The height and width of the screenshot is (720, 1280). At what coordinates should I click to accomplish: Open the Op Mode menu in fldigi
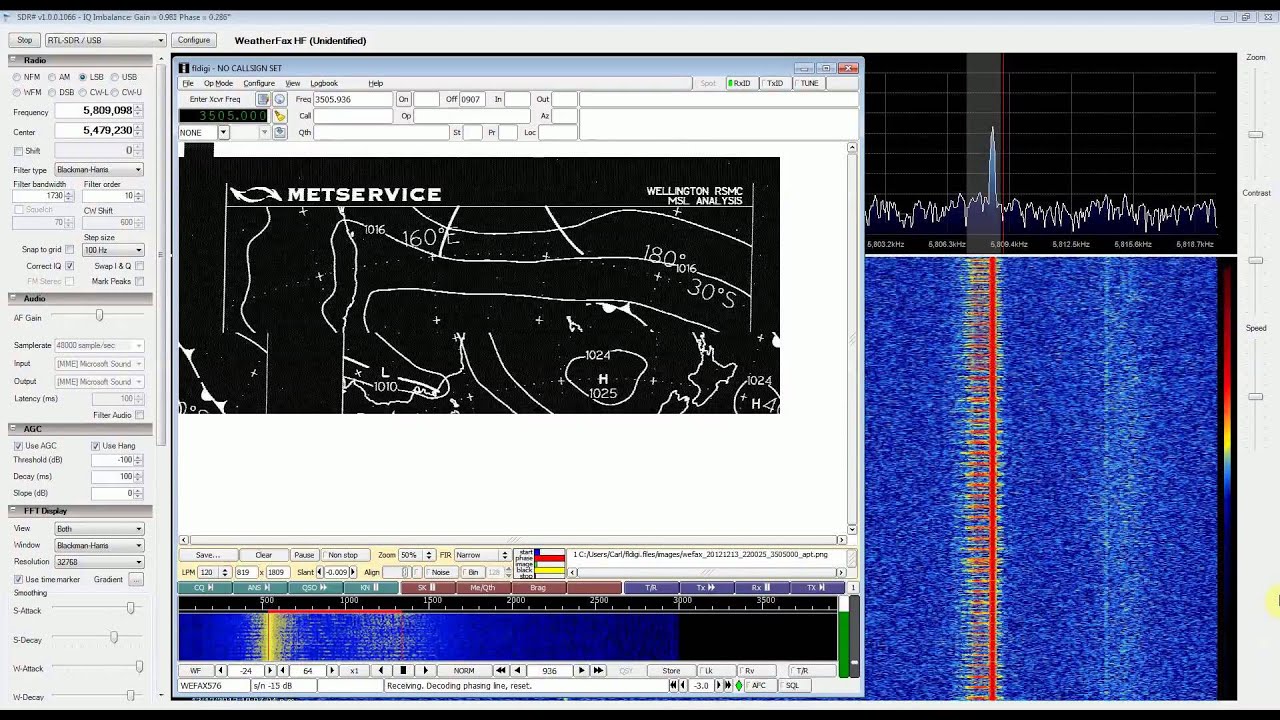[218, 83]
